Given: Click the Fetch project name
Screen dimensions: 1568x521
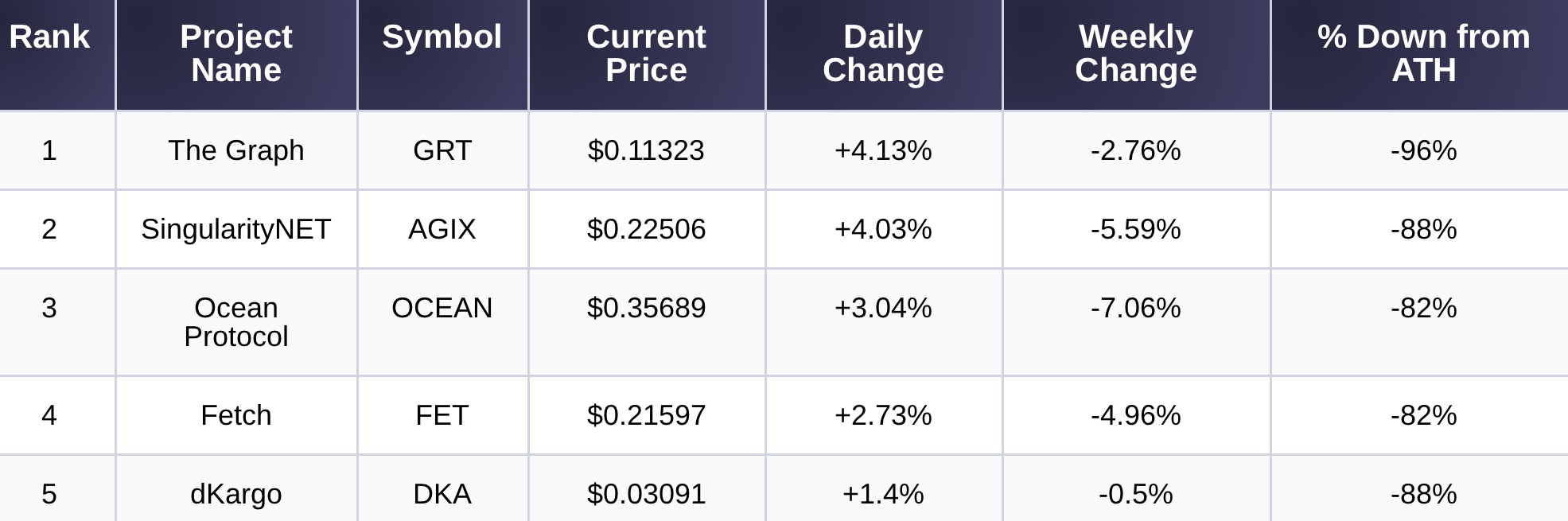Looking at the screenshot, I should pyautogui.click(x=236, y=415).
